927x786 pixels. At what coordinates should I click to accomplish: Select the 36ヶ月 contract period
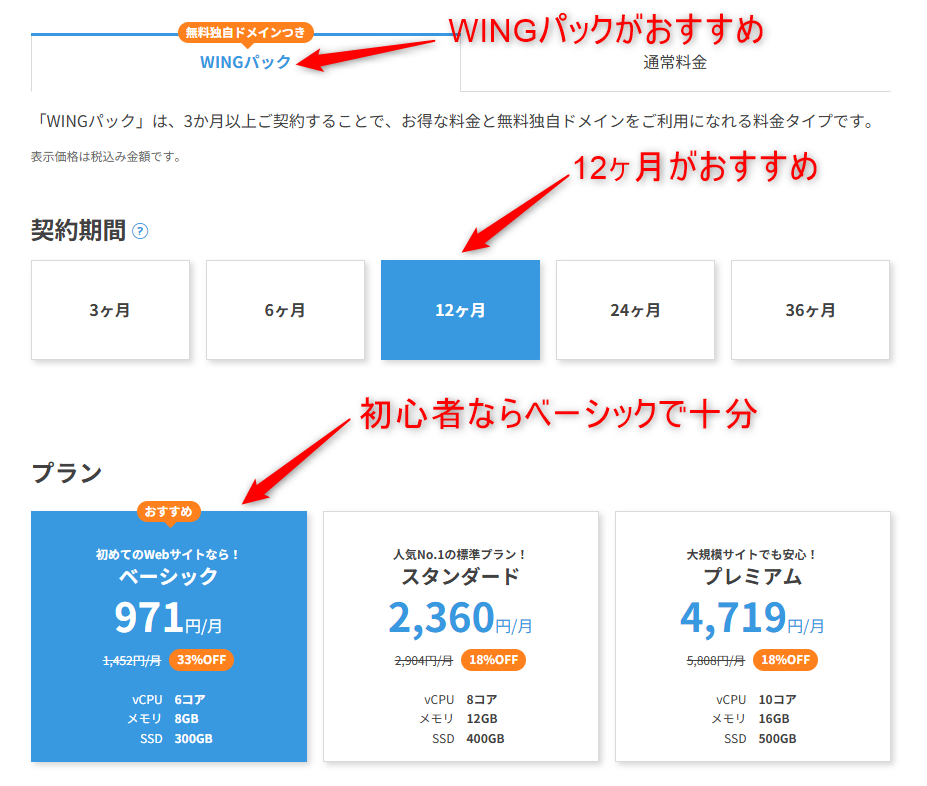[x=811, y=310]
